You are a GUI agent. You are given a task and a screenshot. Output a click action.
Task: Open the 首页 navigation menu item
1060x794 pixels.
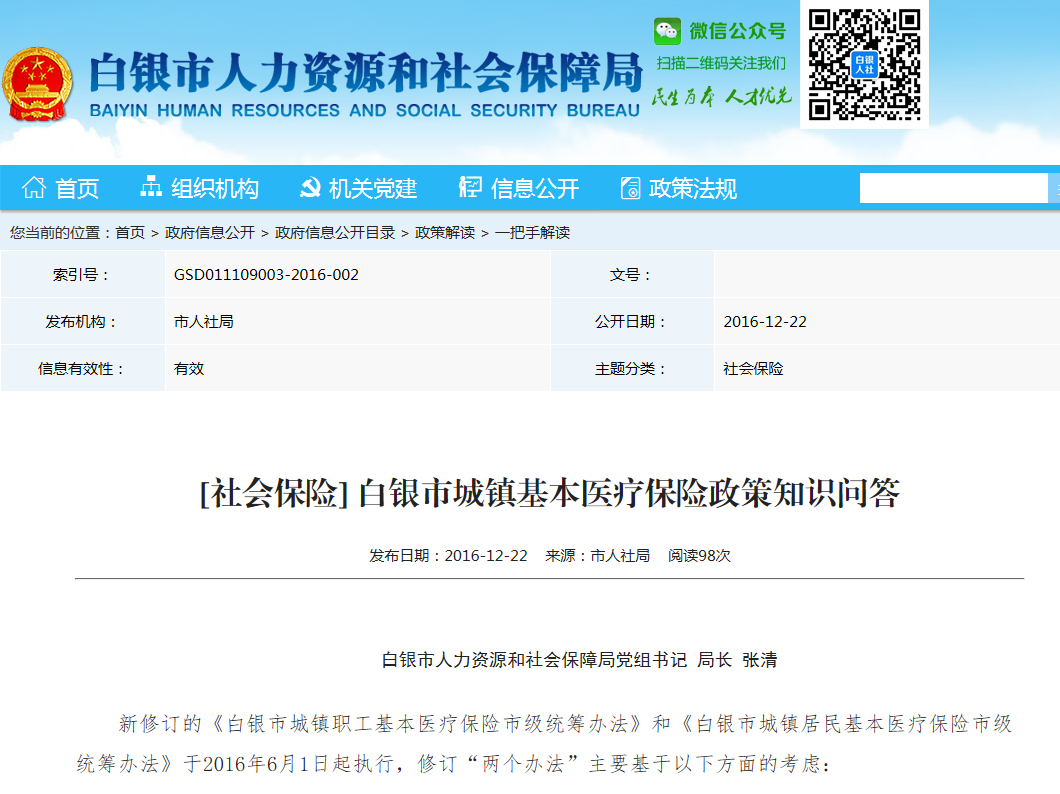77,188
